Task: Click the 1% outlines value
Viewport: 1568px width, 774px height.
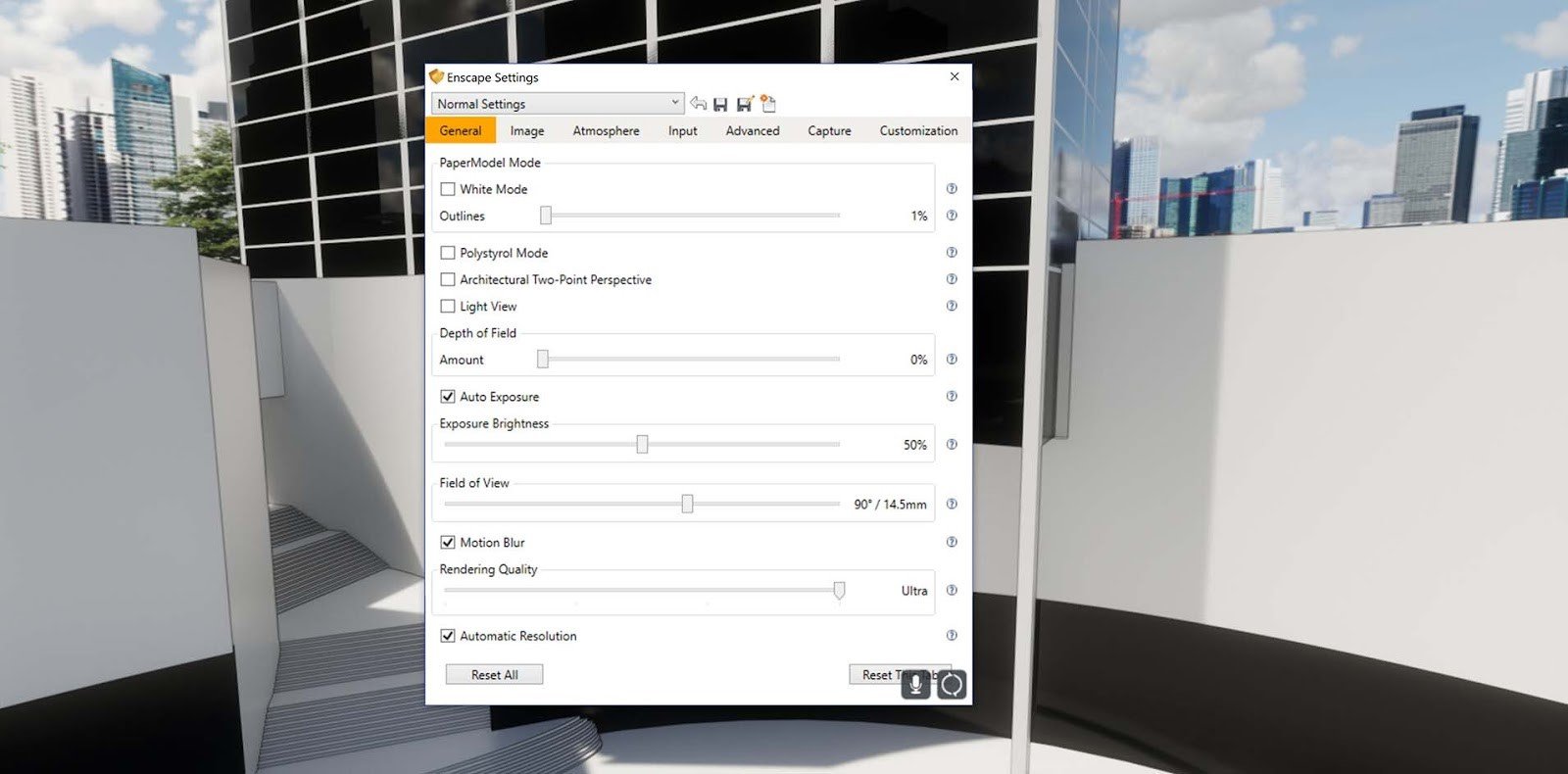Action: click(919, 216)
